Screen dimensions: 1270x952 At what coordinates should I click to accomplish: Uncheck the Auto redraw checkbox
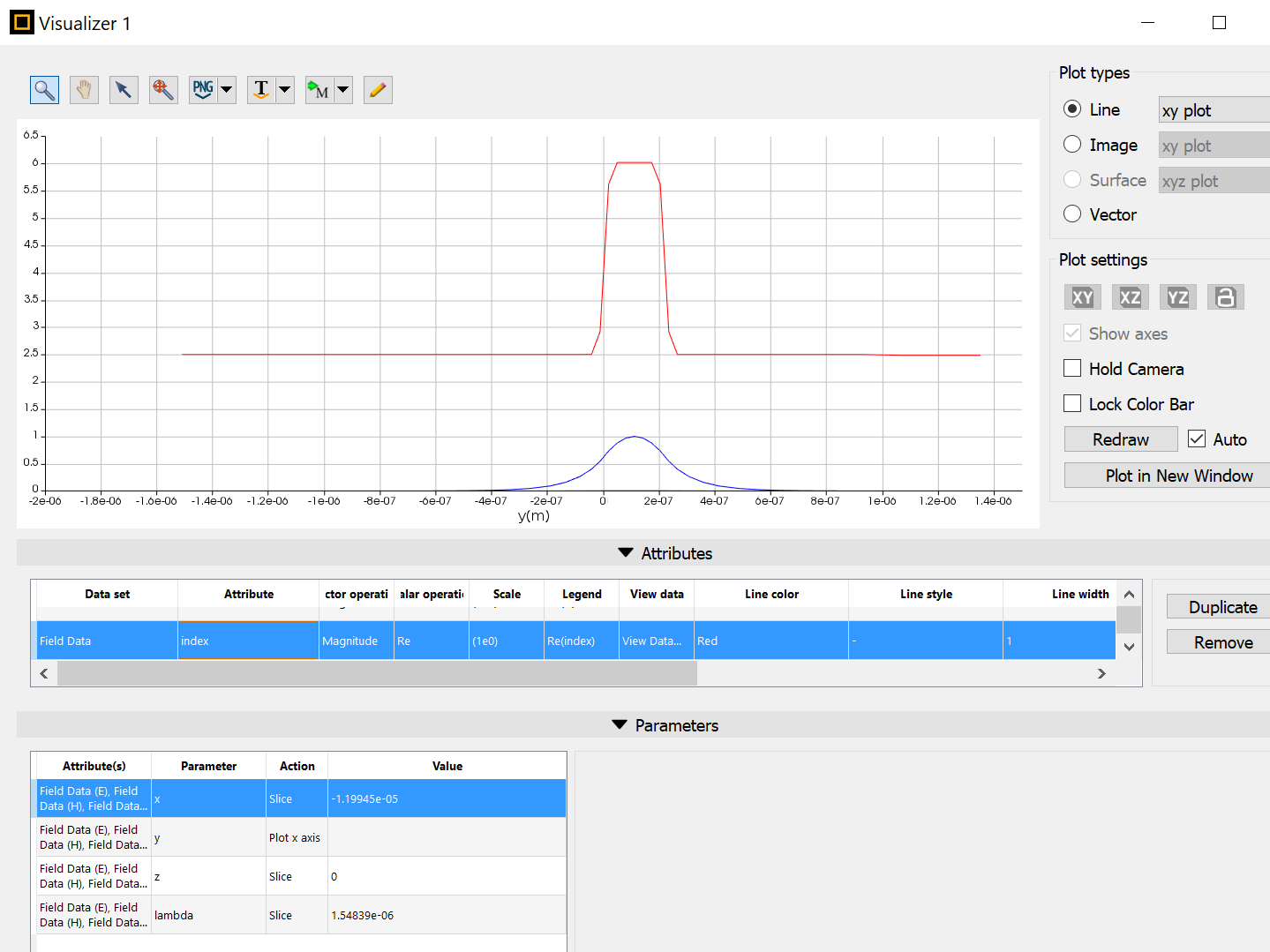1197,439
